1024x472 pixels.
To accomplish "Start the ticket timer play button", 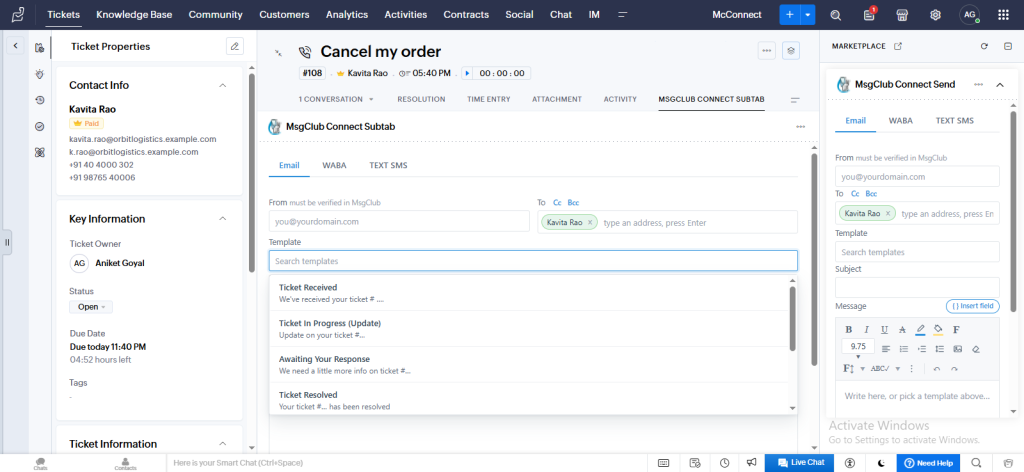I will click(467, 73).
